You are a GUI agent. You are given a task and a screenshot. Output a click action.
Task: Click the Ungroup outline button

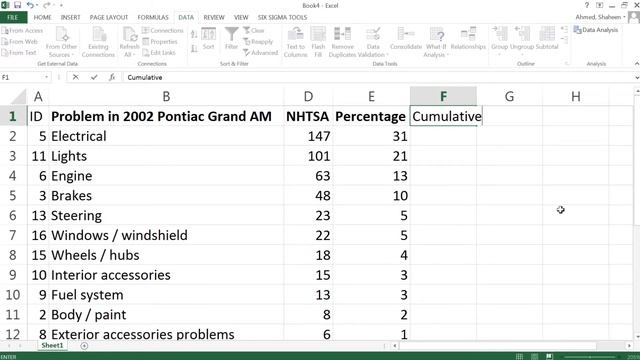[x=522, y=40]
